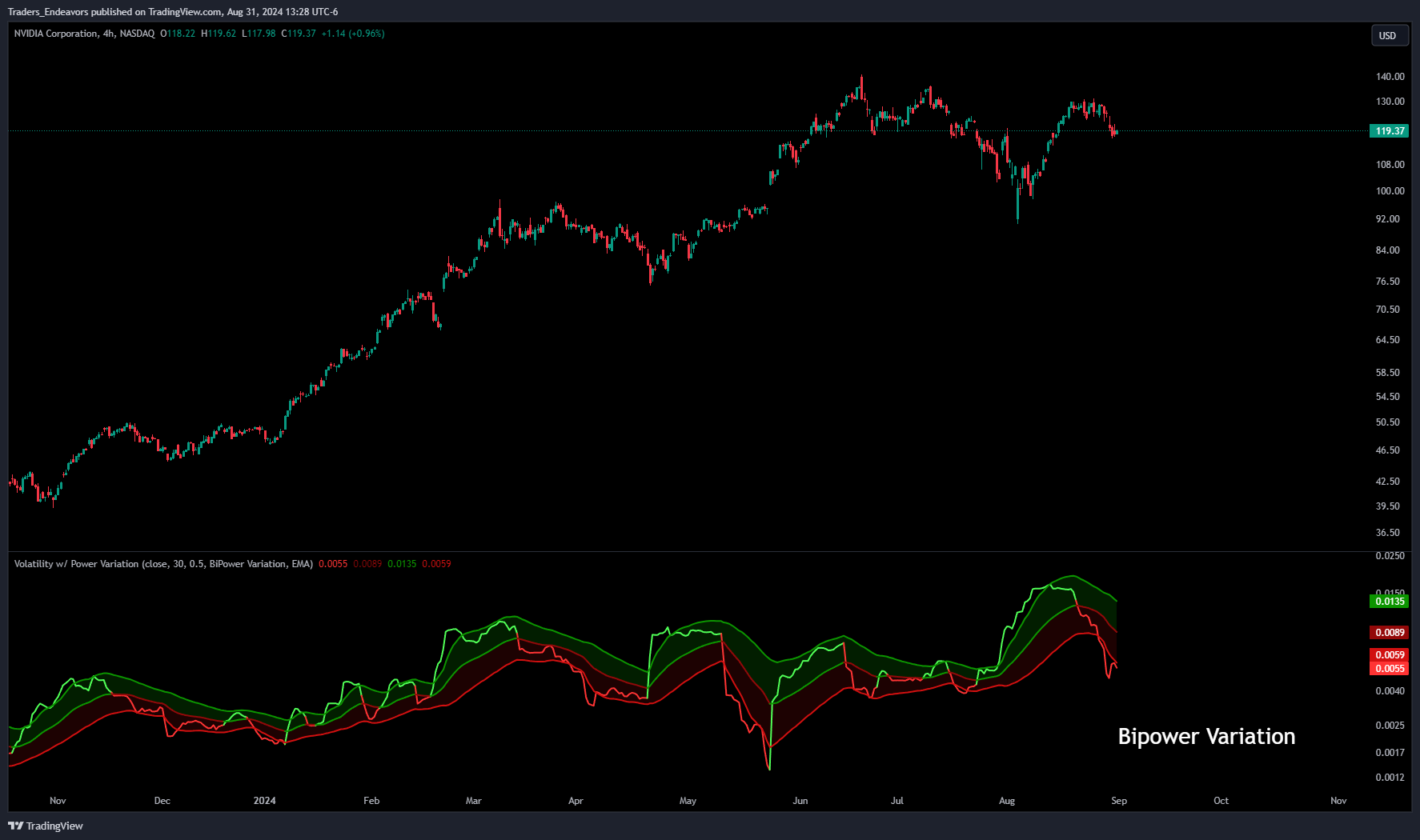
Task: Click the Oct label on the time axis
Action: pos(1221,801)
